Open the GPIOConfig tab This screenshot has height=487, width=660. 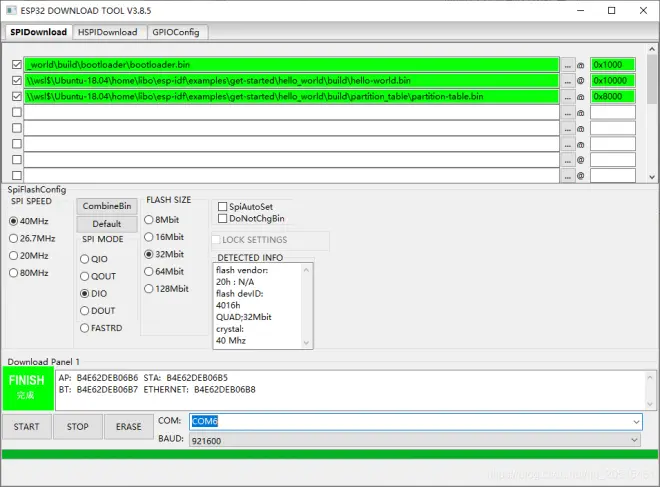(x=176, y=32)
